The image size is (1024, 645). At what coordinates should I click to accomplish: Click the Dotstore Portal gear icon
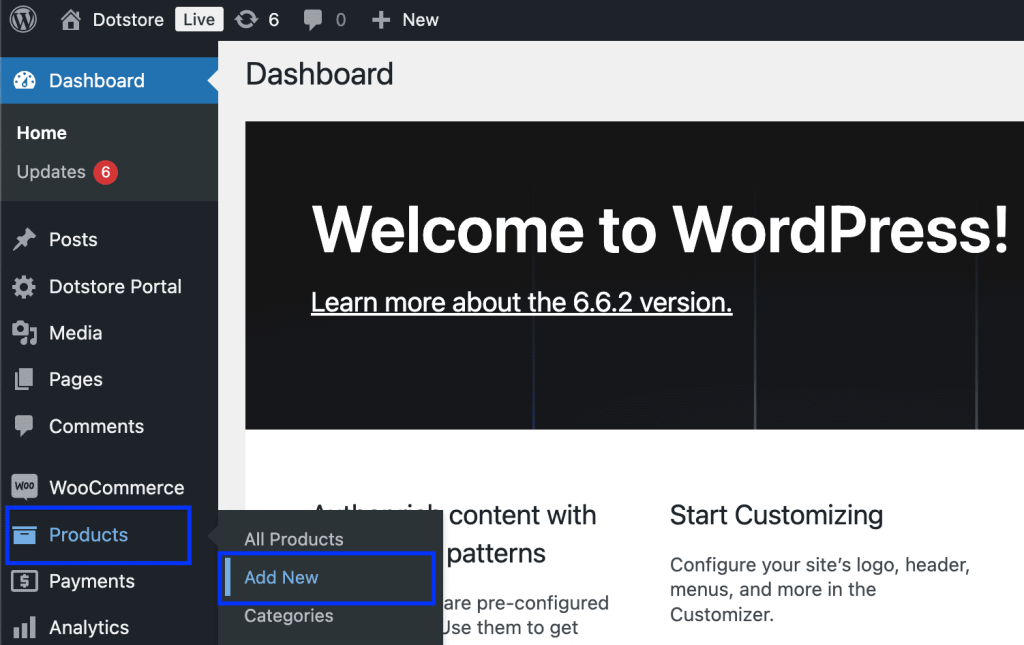pyautogui.click(x=24, y=287)
